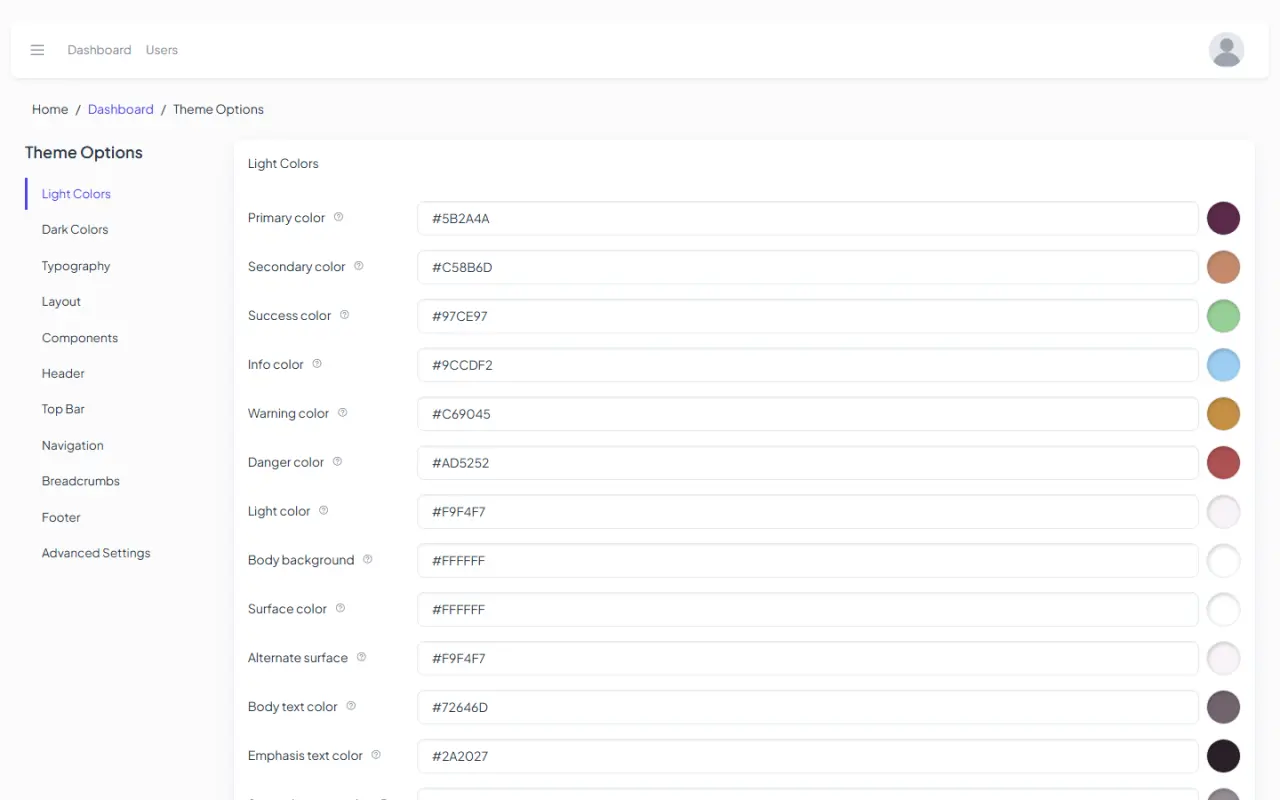Open Top Bar theme options
This screenshot has width=1280, height=800.
[63, 410]
